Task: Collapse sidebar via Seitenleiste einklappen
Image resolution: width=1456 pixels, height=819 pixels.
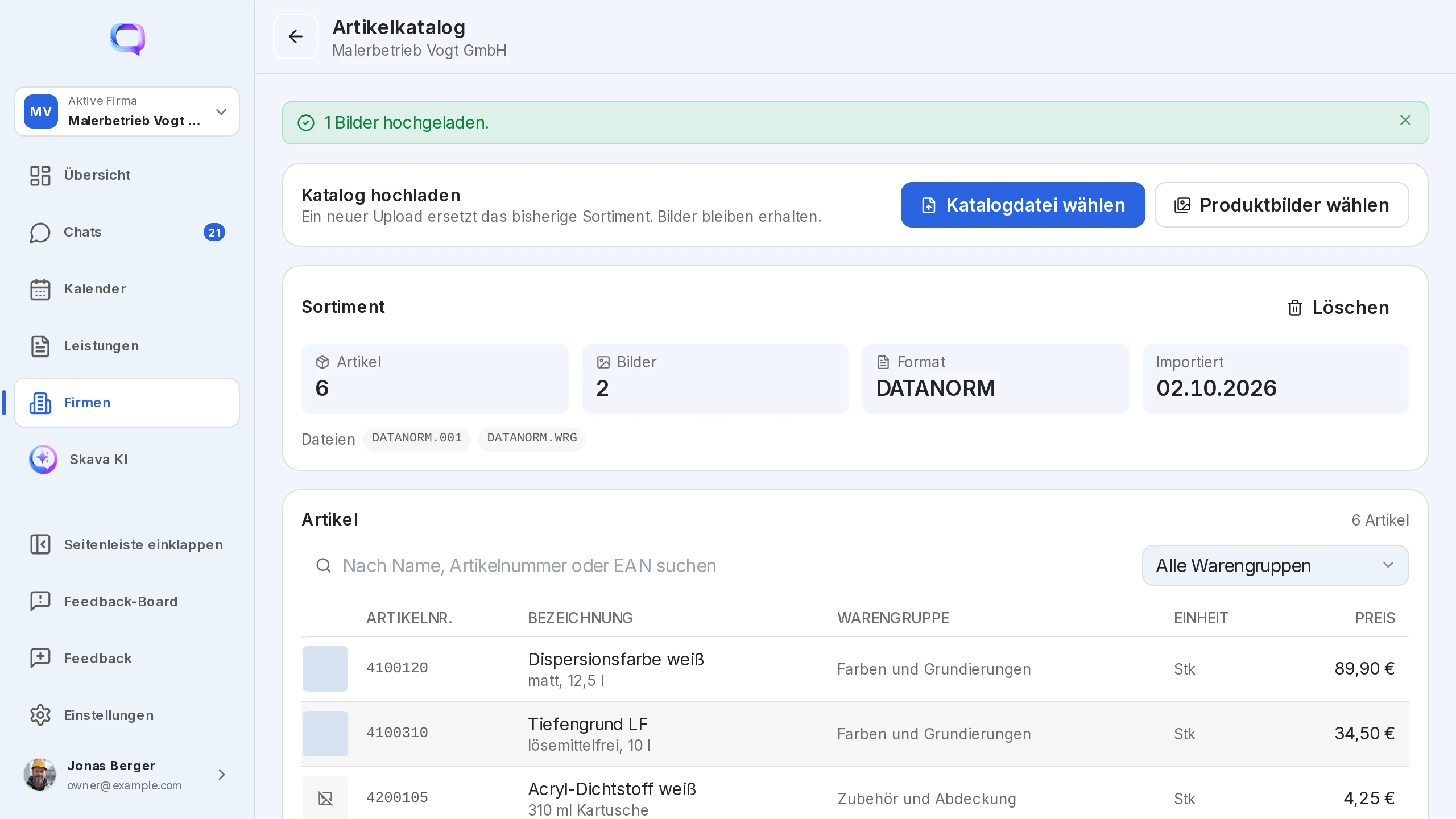Action: pos(127,545)
